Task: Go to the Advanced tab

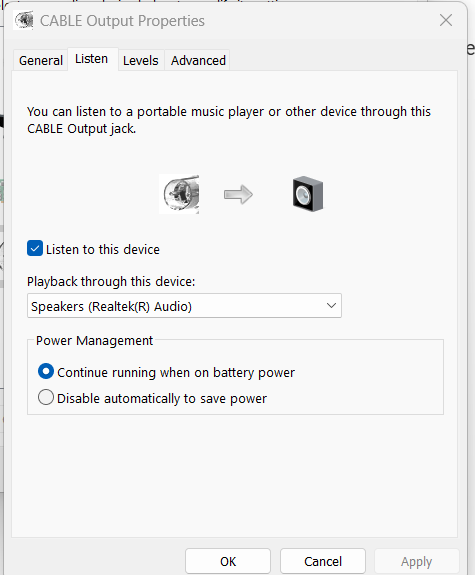Action: 198,61
